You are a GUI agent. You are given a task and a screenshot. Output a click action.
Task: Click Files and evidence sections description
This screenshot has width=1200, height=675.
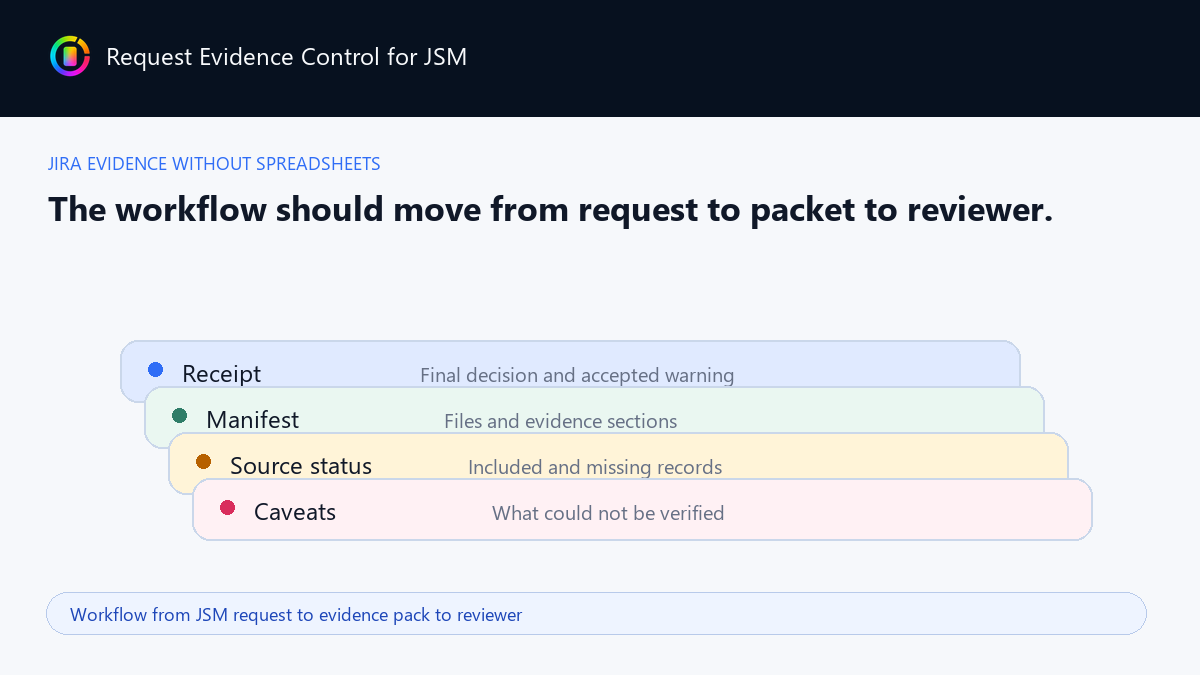click(x=560, y=422)
